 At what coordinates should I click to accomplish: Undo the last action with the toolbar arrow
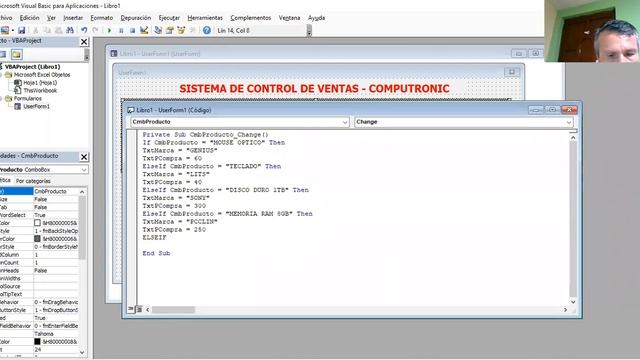pyautogui.click(x=84, y=30)
